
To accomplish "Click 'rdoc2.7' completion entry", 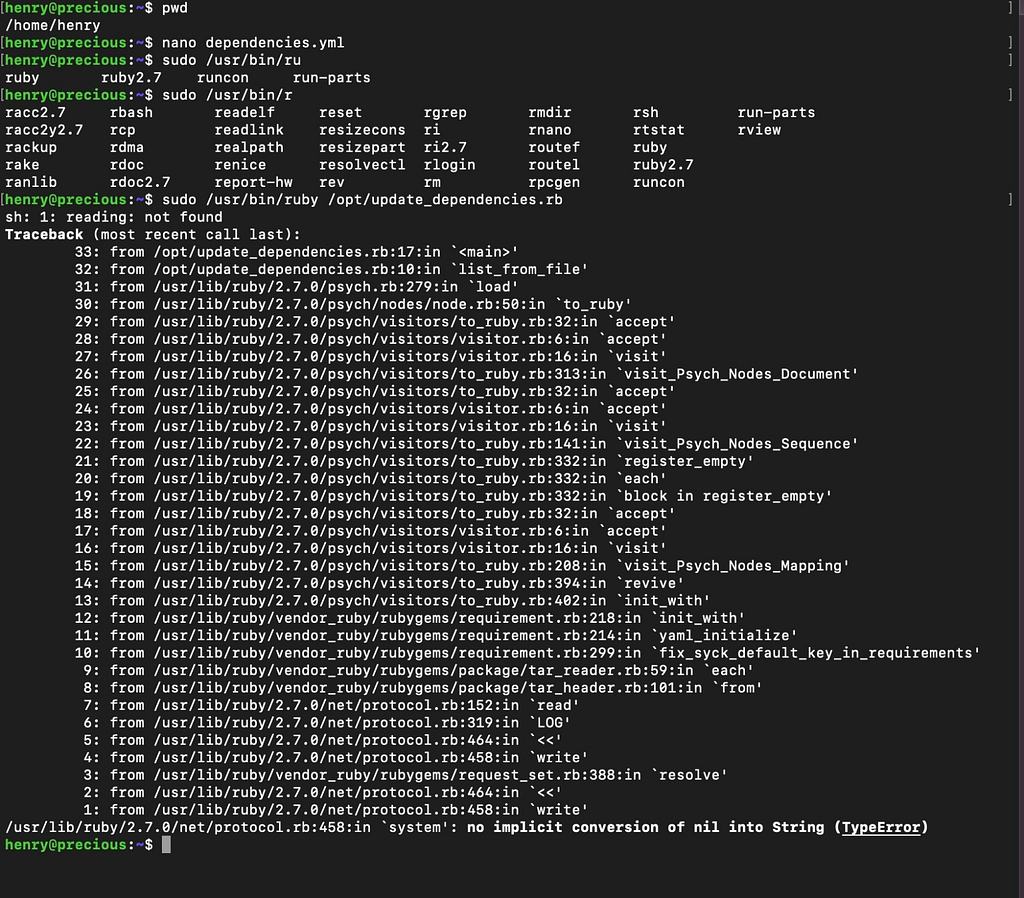I will coord(140,182).
